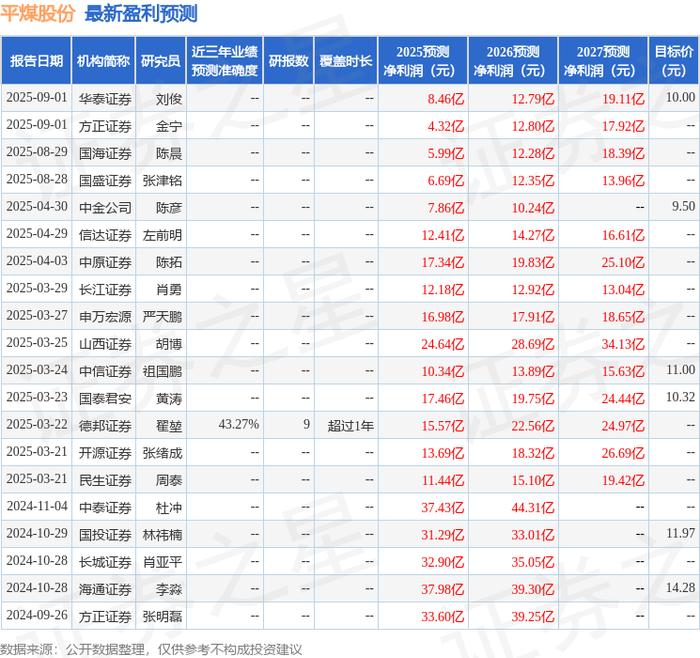Select the 信达证券 institution cell
Image resolution: width=700 pixels, height=658 pixels.
[x=105, y=235]
